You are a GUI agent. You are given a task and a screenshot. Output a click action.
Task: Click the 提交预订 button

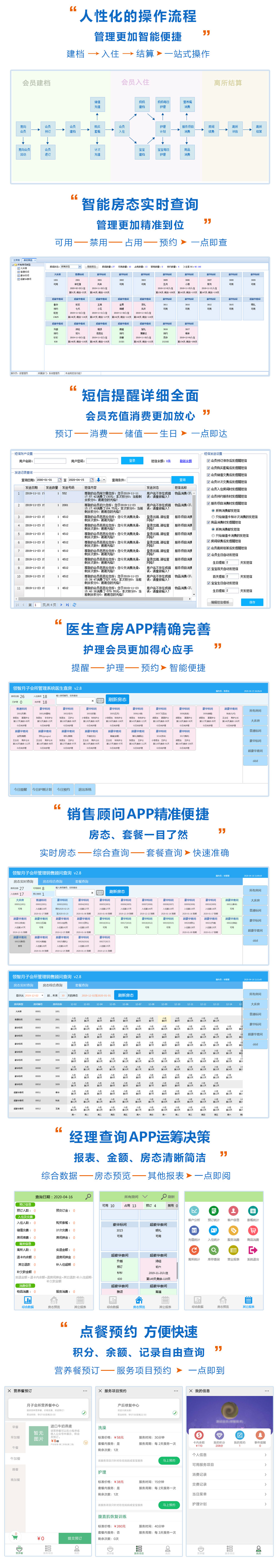coord(74,1538)
